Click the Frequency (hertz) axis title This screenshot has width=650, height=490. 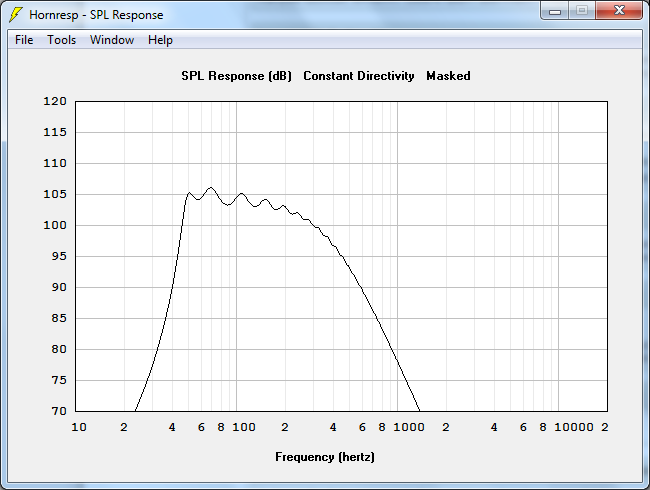pos(325,457)
